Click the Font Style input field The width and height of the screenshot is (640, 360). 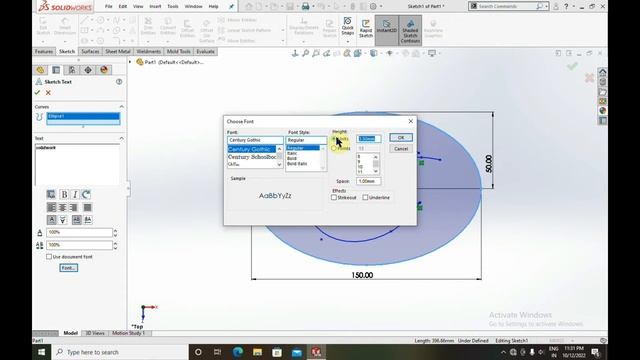tap(306, 140)
